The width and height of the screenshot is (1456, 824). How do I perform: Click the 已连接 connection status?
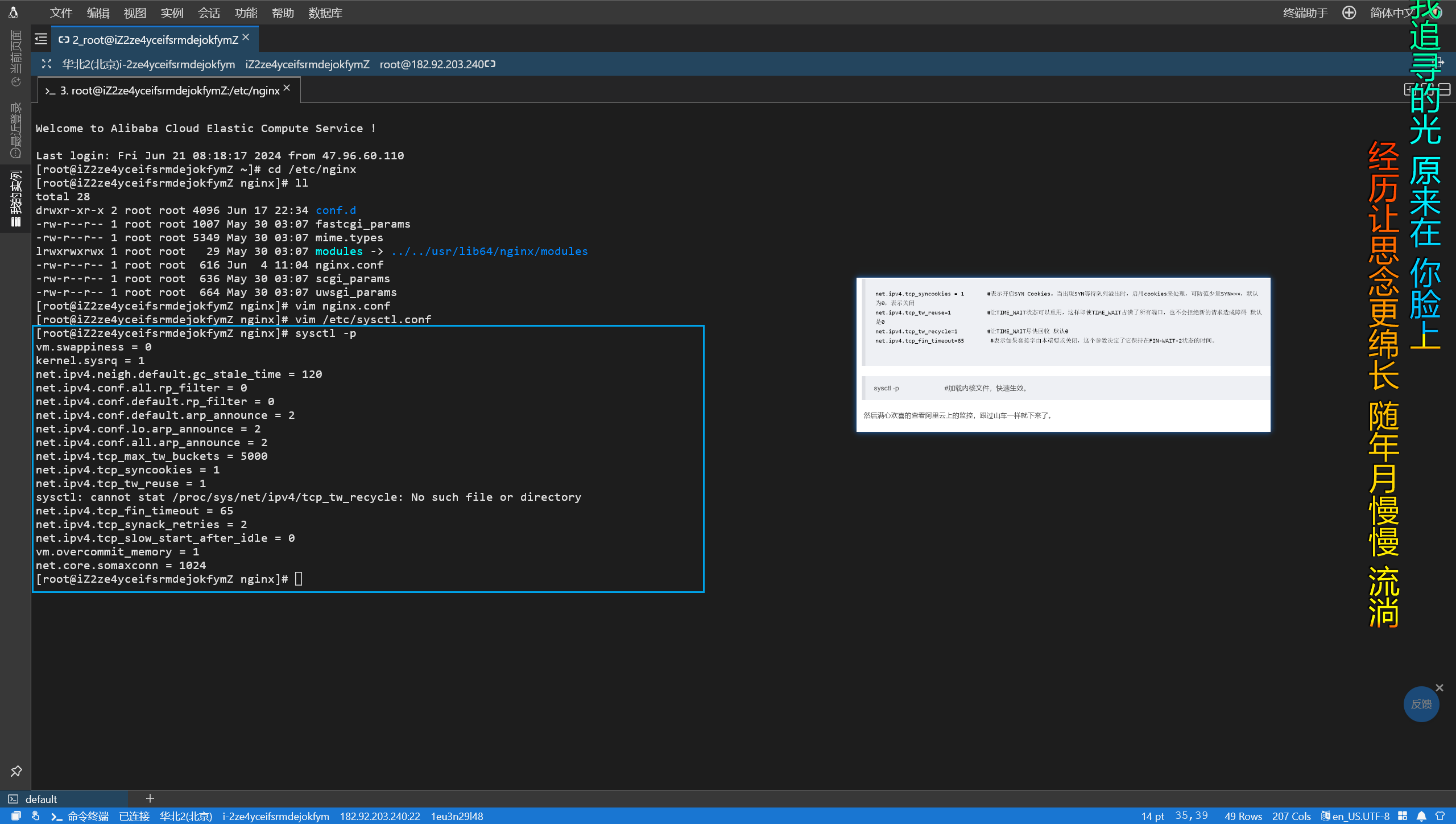[134, 816]
